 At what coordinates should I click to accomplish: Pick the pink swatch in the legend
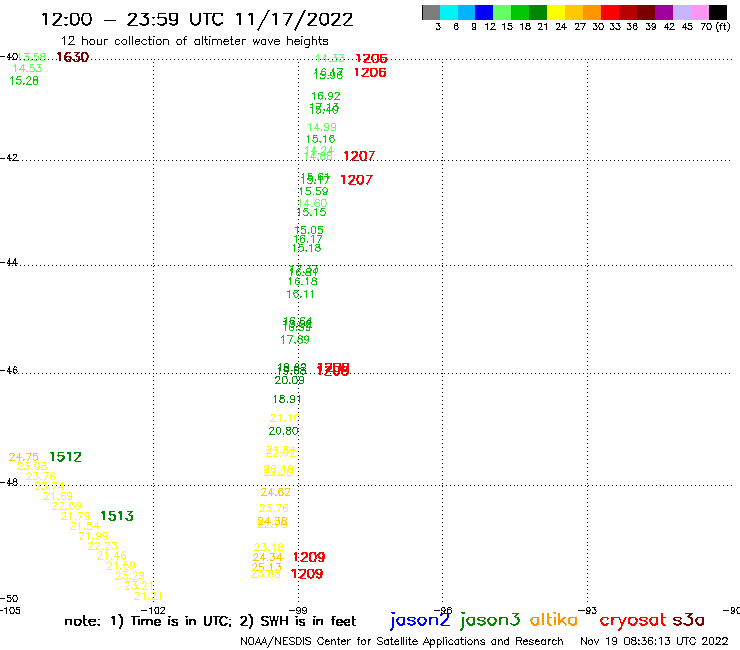pyautogui.click(x=699, y=12)
